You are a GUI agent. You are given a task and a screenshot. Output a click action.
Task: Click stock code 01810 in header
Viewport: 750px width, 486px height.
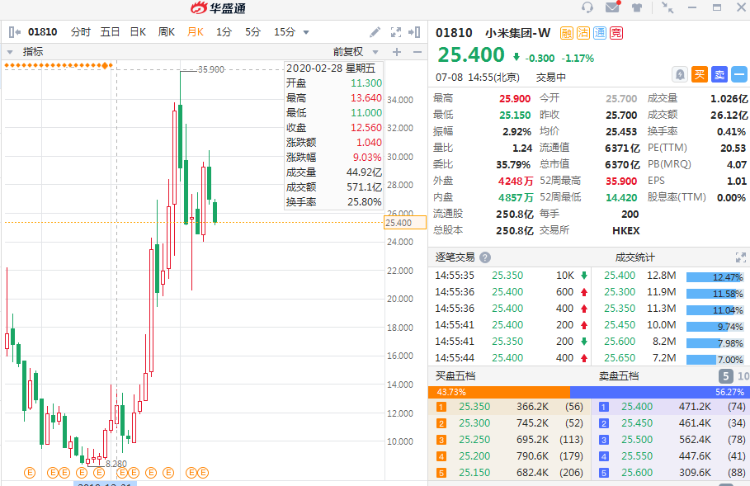point(454,33)
